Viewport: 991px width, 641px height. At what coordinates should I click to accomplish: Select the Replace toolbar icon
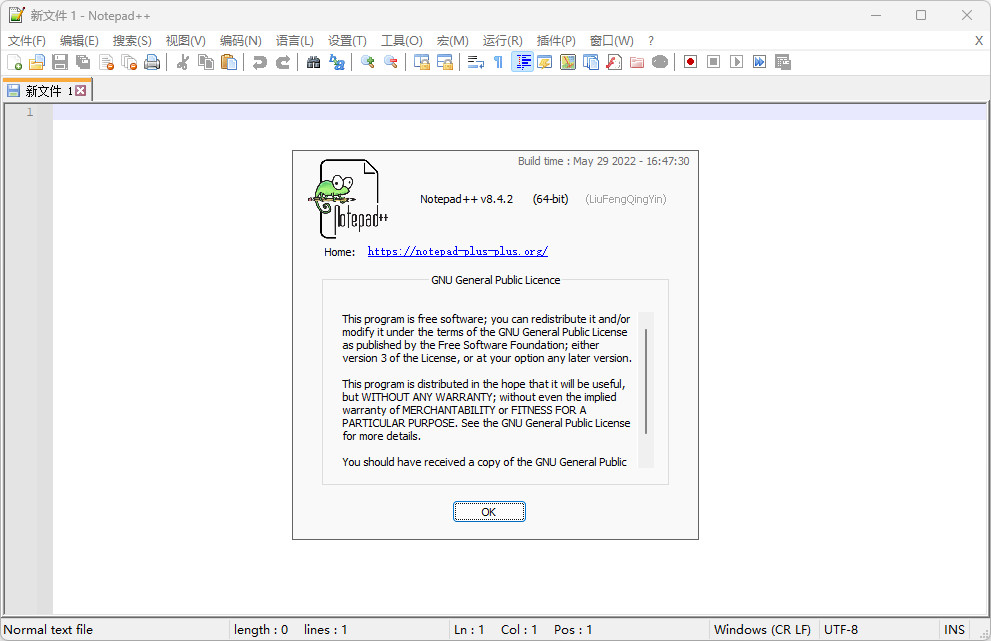pyautogui.click(x=338, y=61)
